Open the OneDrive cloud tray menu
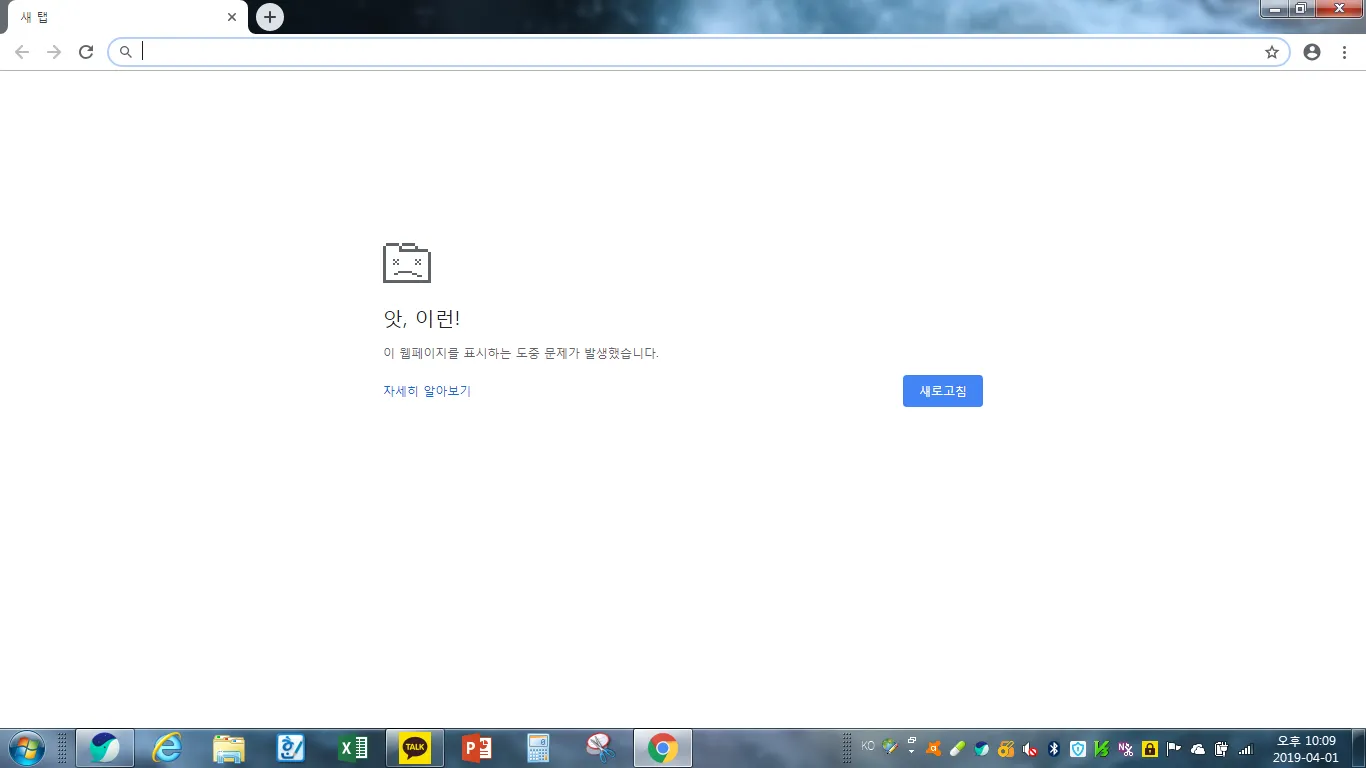Viewport: 1366px width, 768px height. click(x=1198, y=747)
